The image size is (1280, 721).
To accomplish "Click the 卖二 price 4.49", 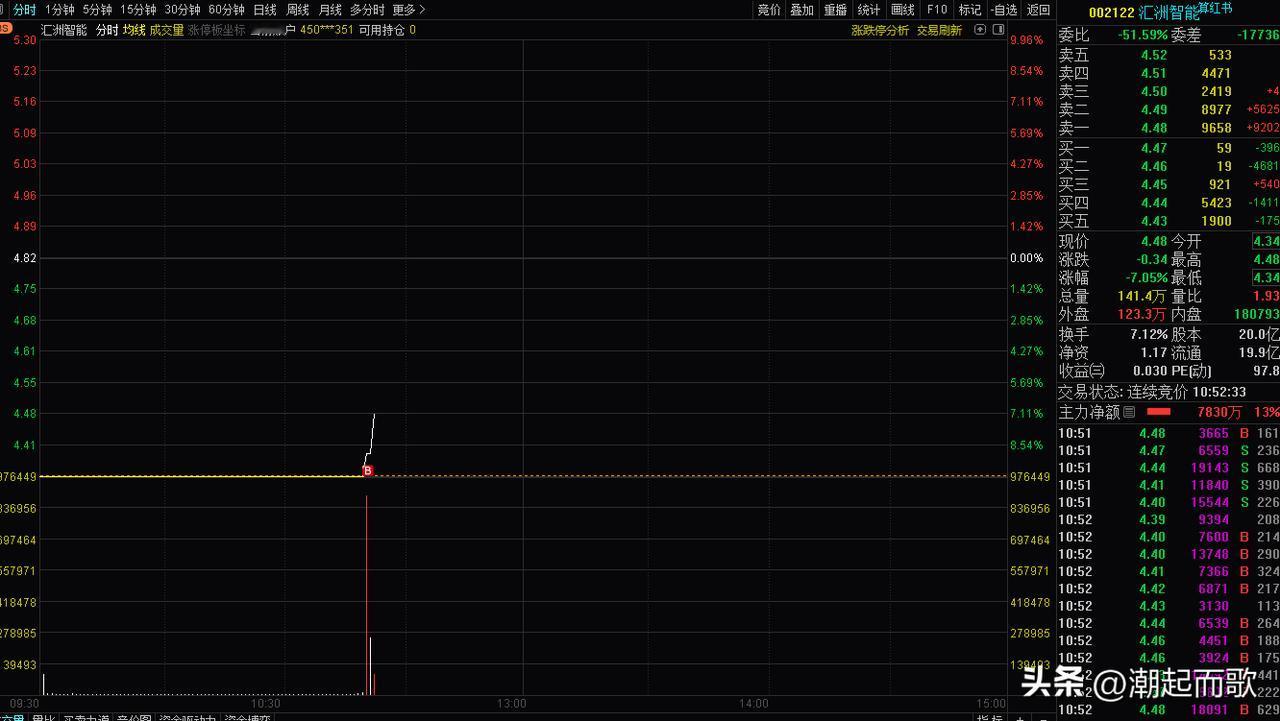I will (1153, 110).
